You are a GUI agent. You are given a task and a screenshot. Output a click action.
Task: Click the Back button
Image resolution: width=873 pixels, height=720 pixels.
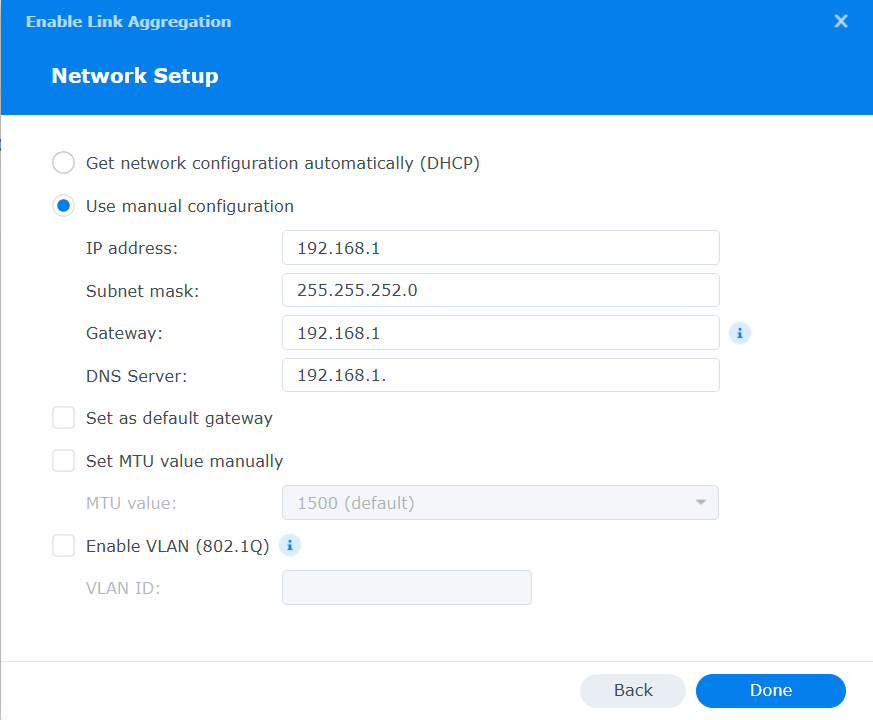[x=633, y=690]
